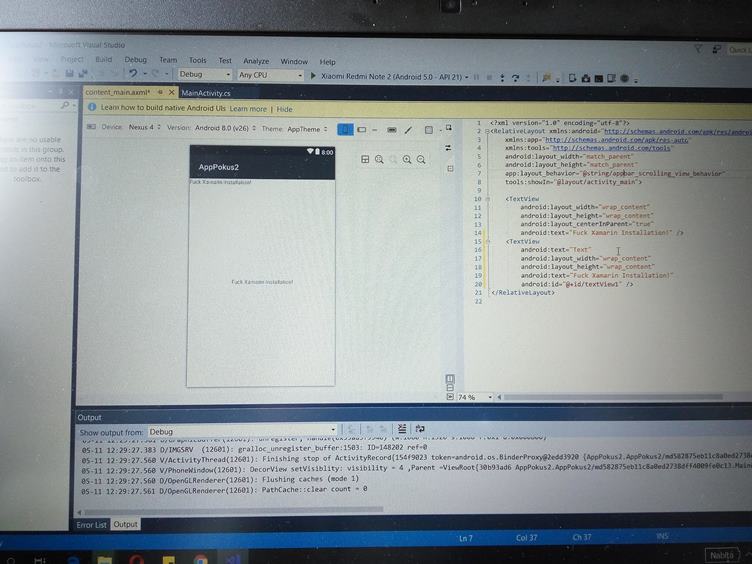This screenshot has height=564, width=752.
Task: Open the Window menu
Action: (x=294, y=61)
